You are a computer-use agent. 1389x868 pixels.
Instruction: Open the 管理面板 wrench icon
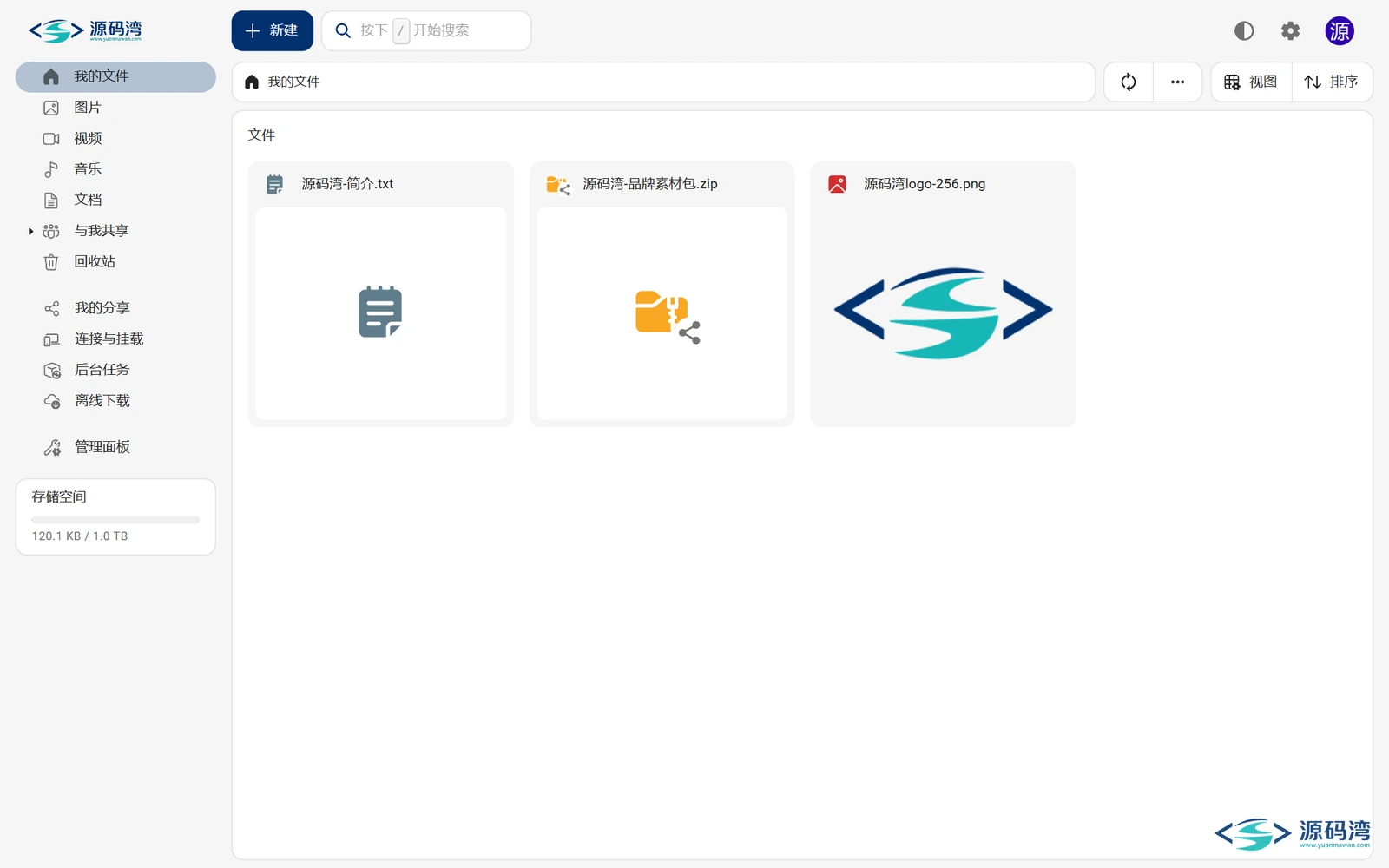pyautogui.click(x=52, y=447)
